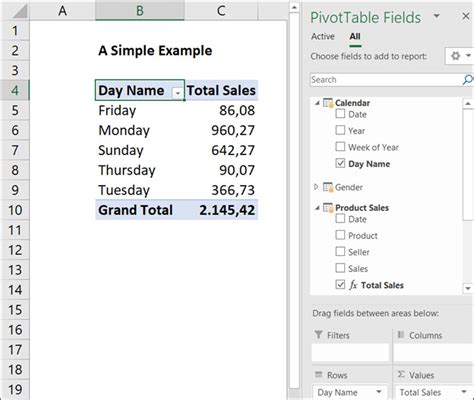
Task: Collapse the Calendar table node
Action: [x=317, y=103]
